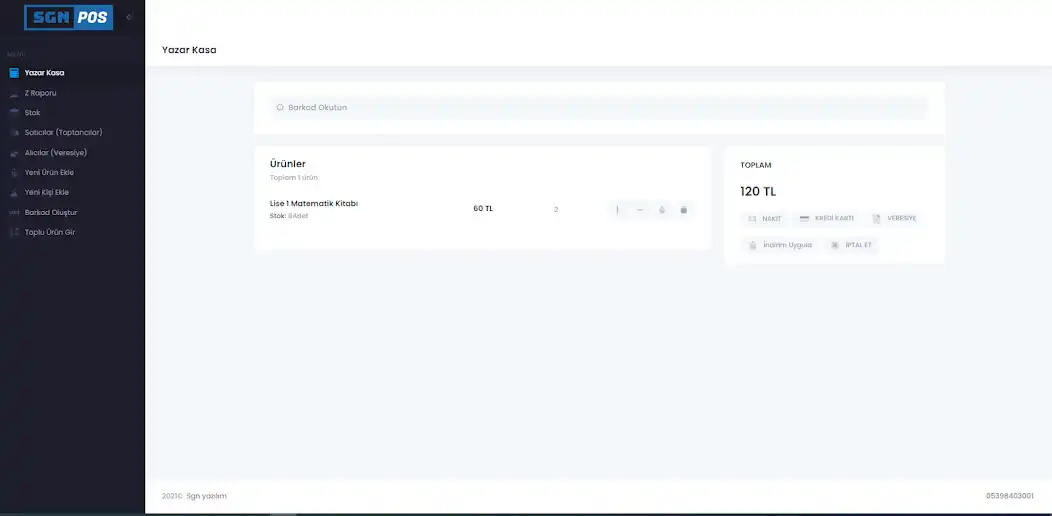Click the SGN POS logo
The width and height of the screenshot is (1052, 516).
pos(69,17)
